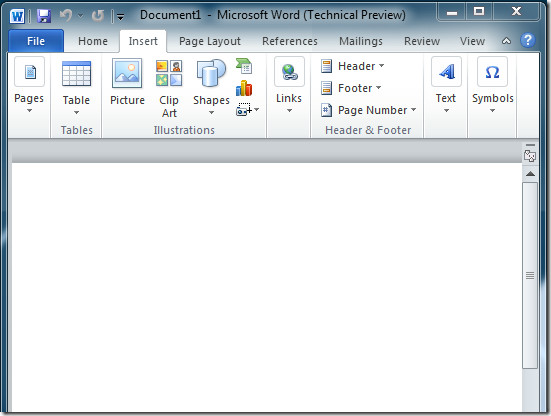The height and width of the screenshot is (416, 551).
Task: Click the vertical scrollbar up arrow
Action: 530,174
